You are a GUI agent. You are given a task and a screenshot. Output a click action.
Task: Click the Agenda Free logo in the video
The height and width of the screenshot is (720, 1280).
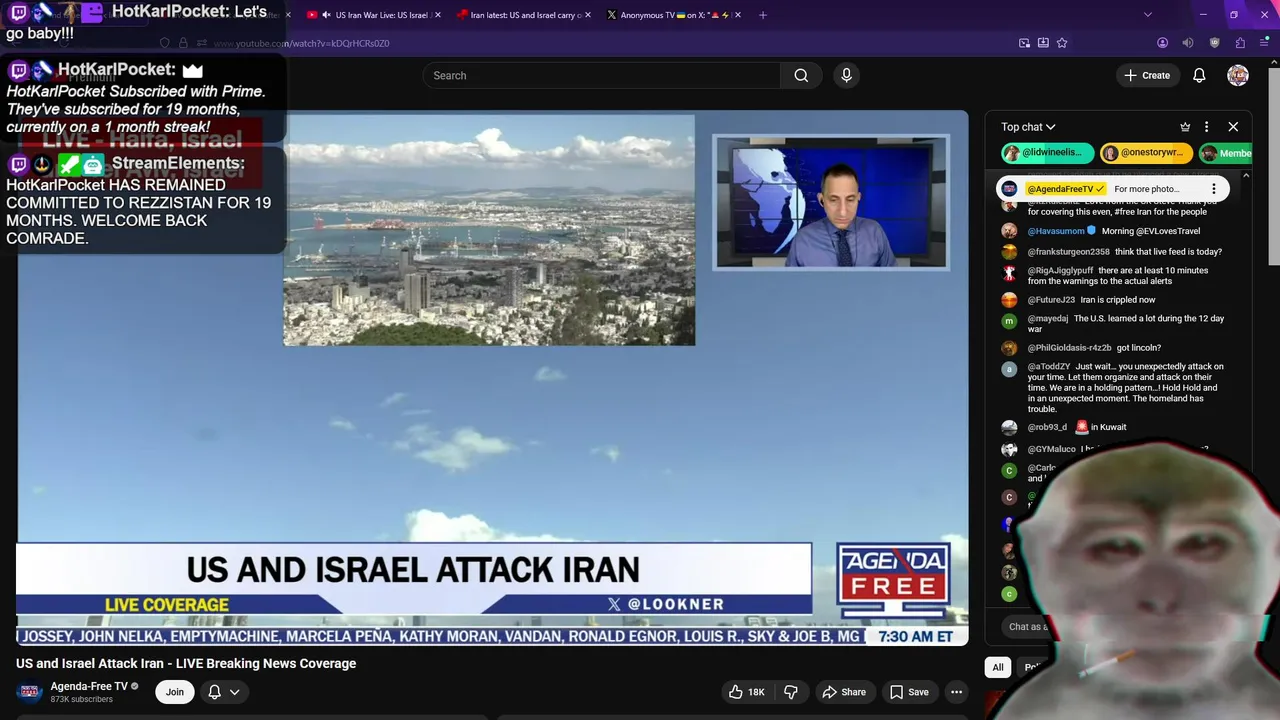(892, 582)
